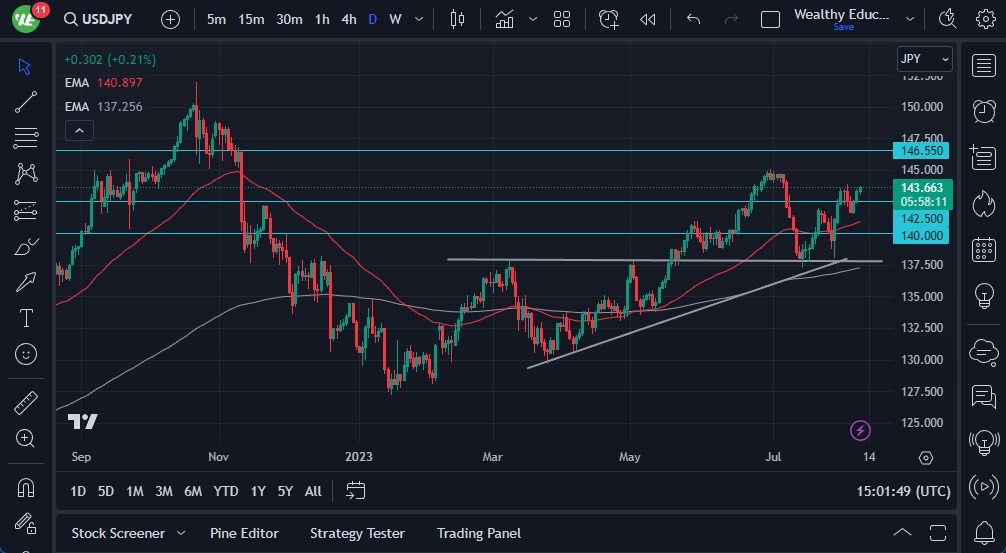Open the Fibonacci retracement tool
This screenshot has height=553, width=1006.
[26, 138]
